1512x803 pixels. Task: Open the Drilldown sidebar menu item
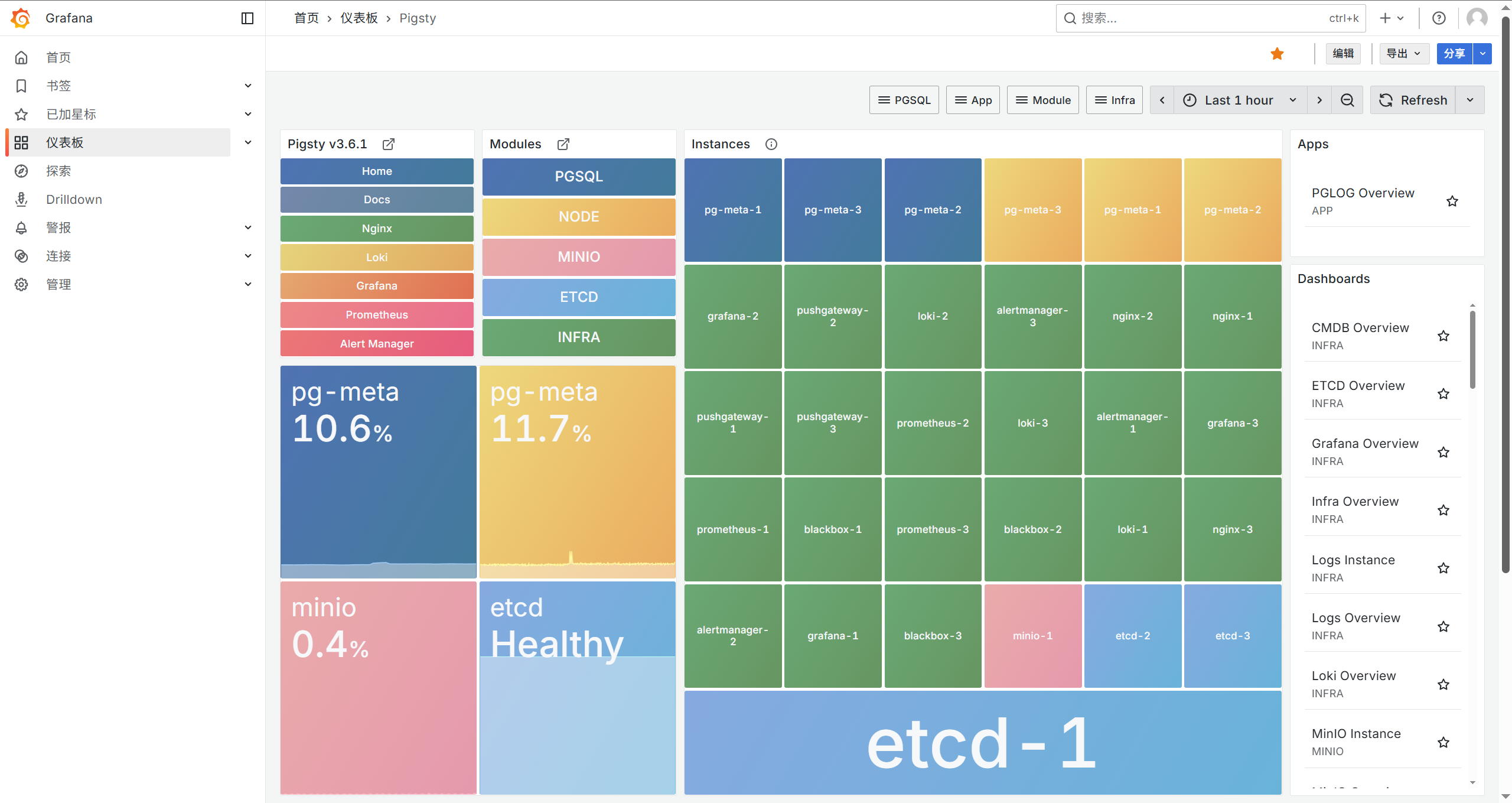[74, 199]
